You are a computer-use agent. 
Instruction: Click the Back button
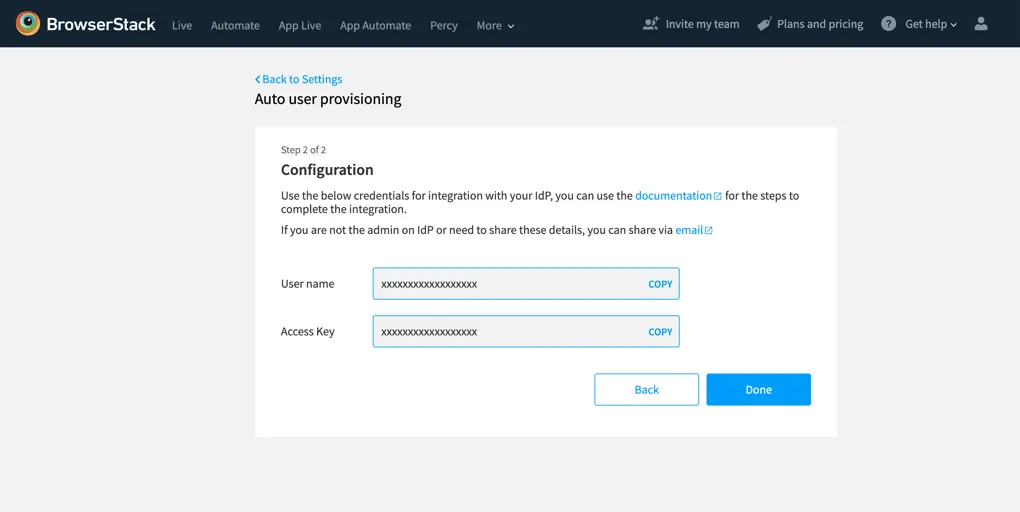[646, 390]
